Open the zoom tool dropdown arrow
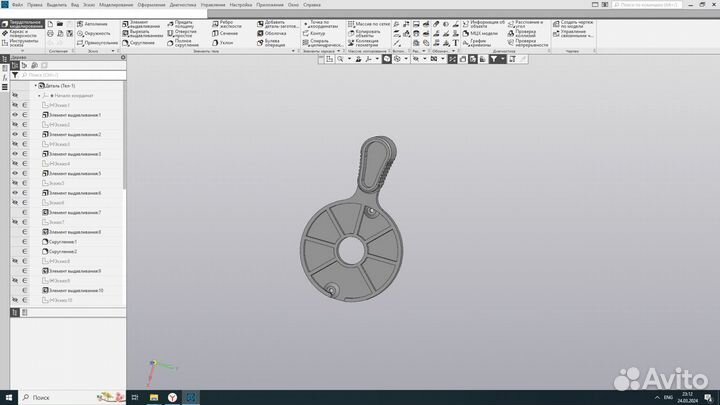Screen dimensions: 720x405 tap(349, 59)
